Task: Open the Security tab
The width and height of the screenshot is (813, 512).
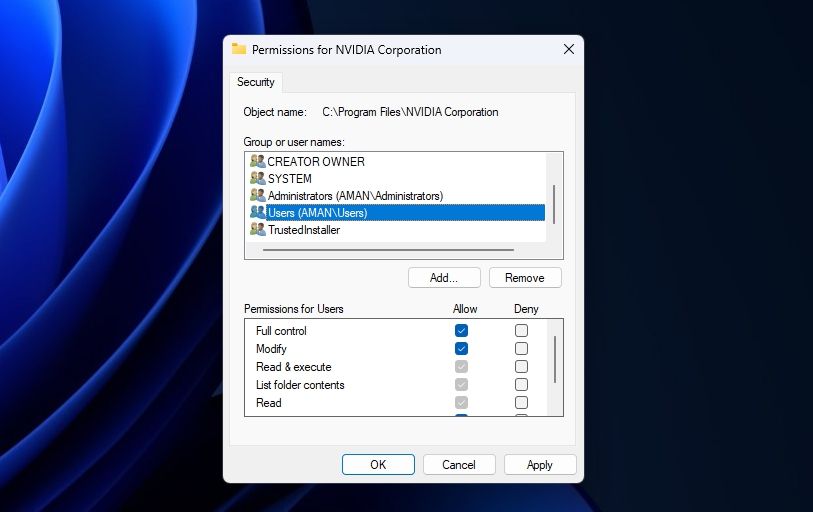Action: tap(256, 82)
